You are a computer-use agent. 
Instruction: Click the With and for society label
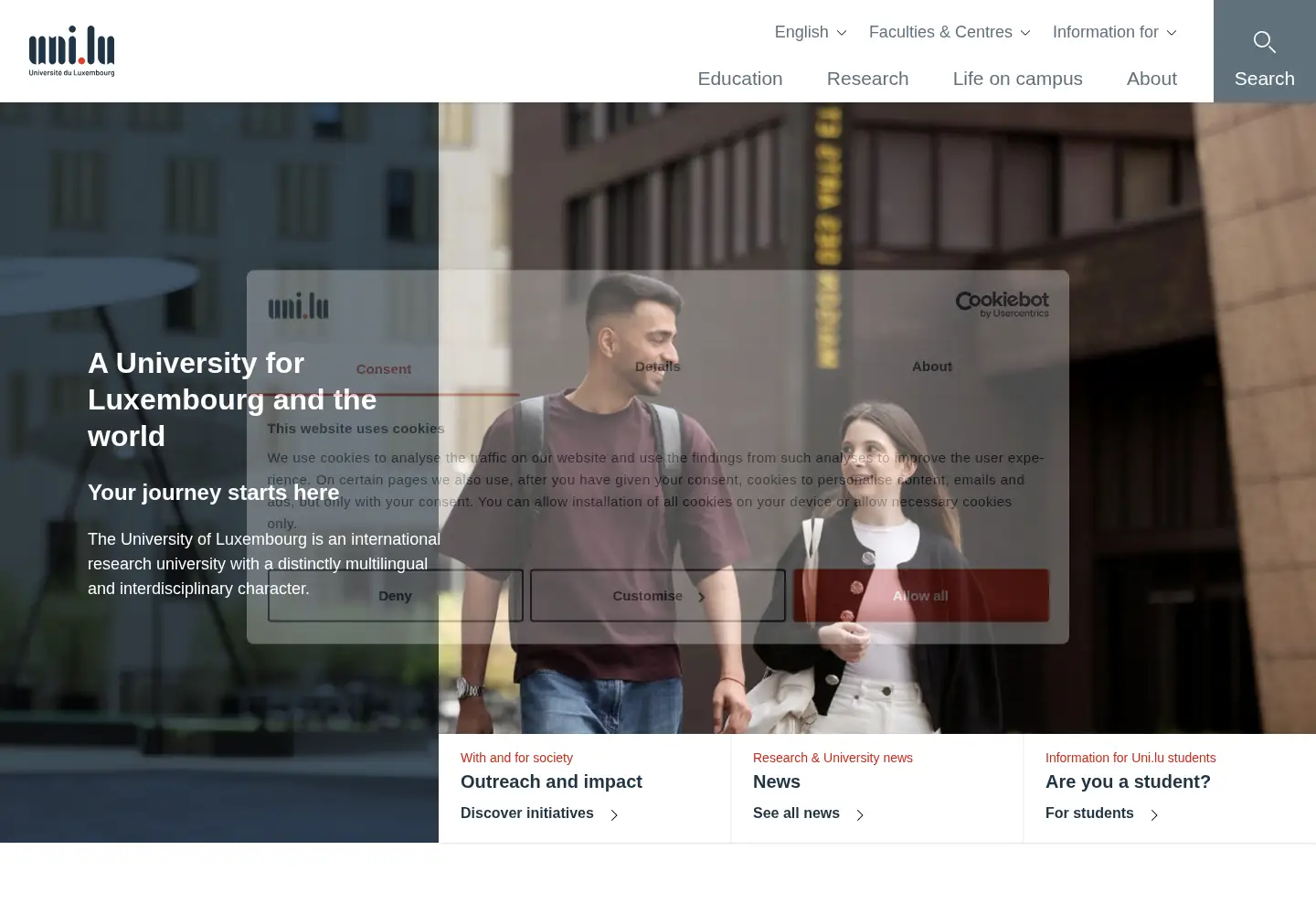click(516, 758)
